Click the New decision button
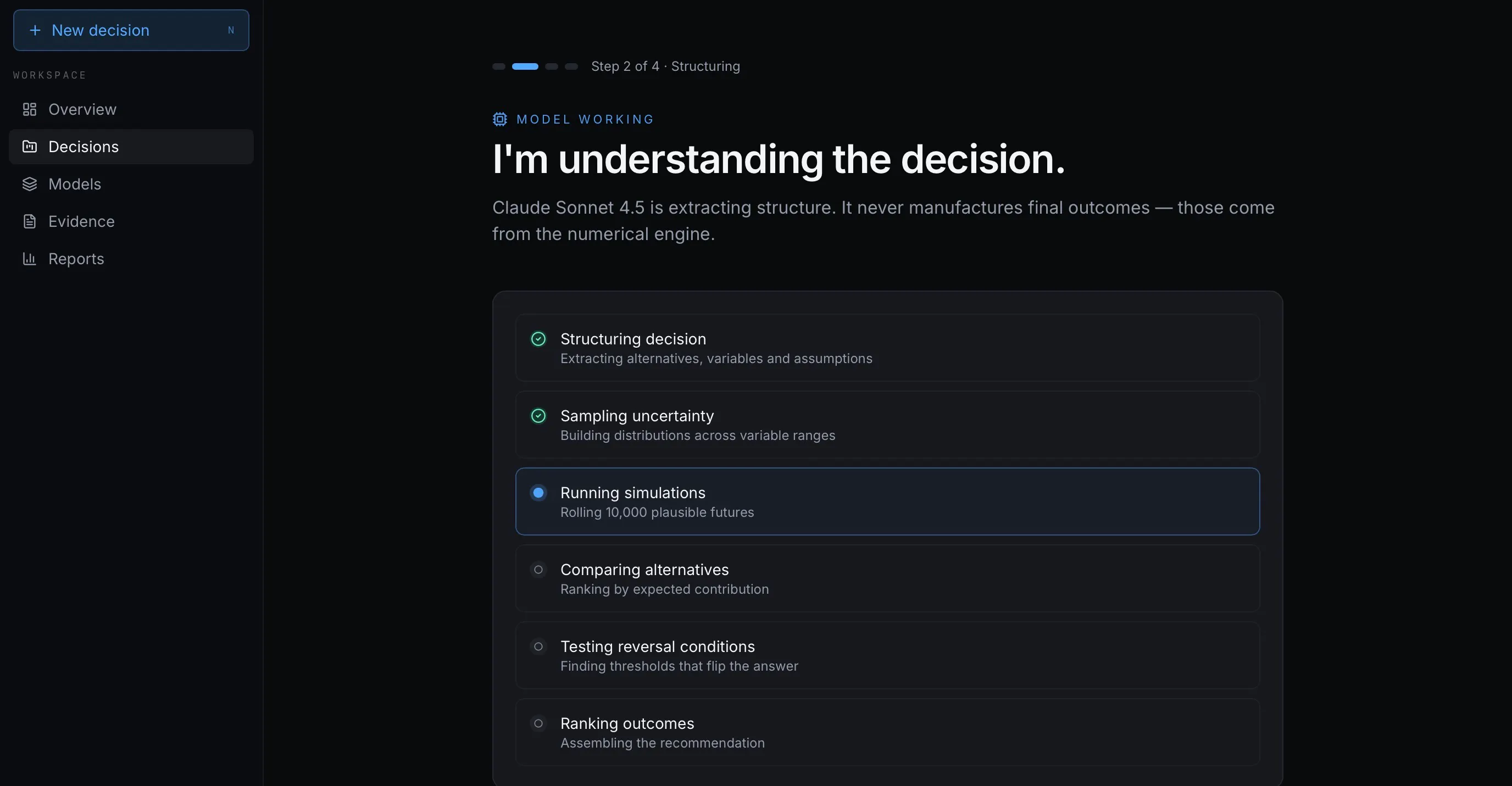Screen dimensions: 1512x786 (x=131, y=30)
